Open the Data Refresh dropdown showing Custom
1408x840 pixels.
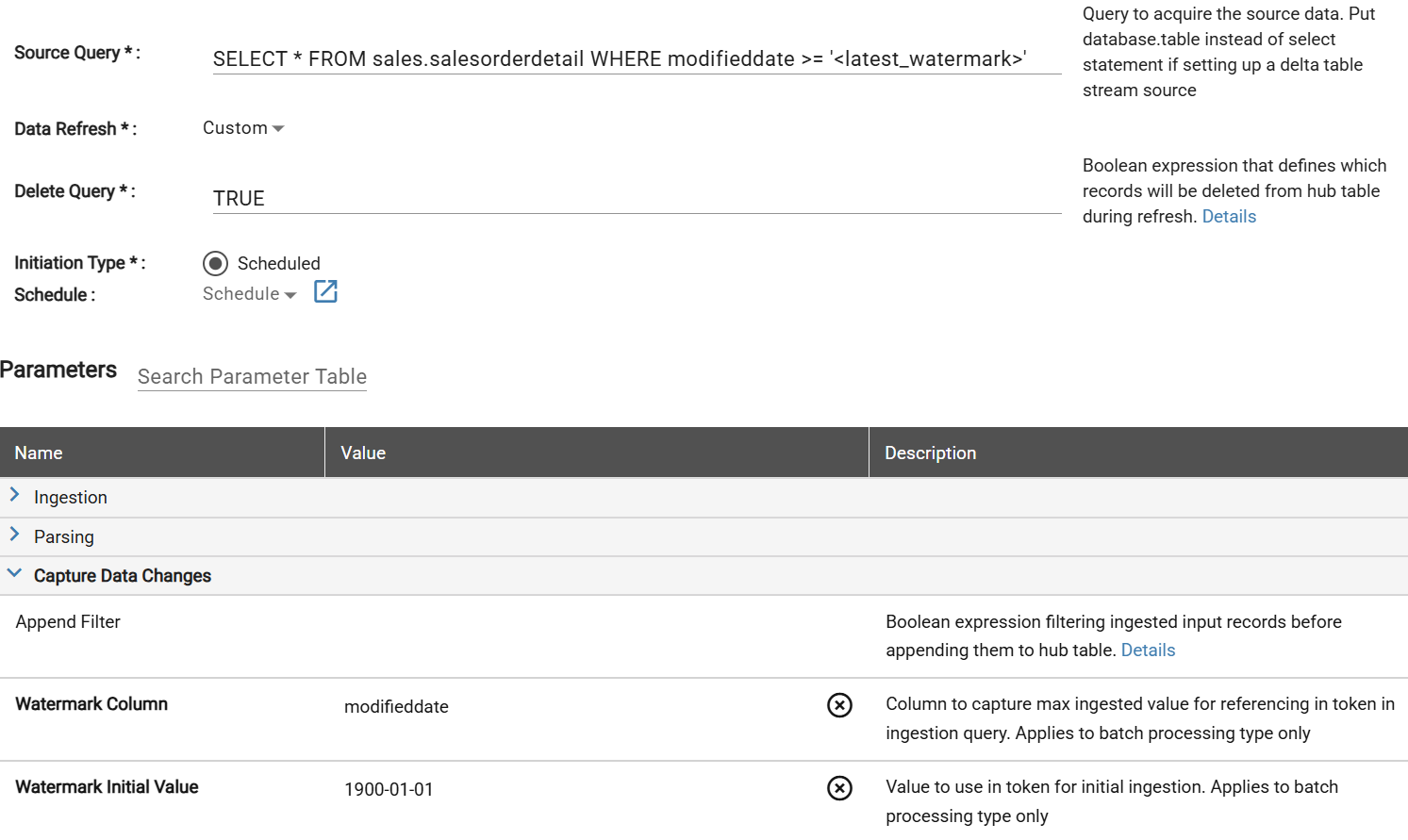coord(242,127)
